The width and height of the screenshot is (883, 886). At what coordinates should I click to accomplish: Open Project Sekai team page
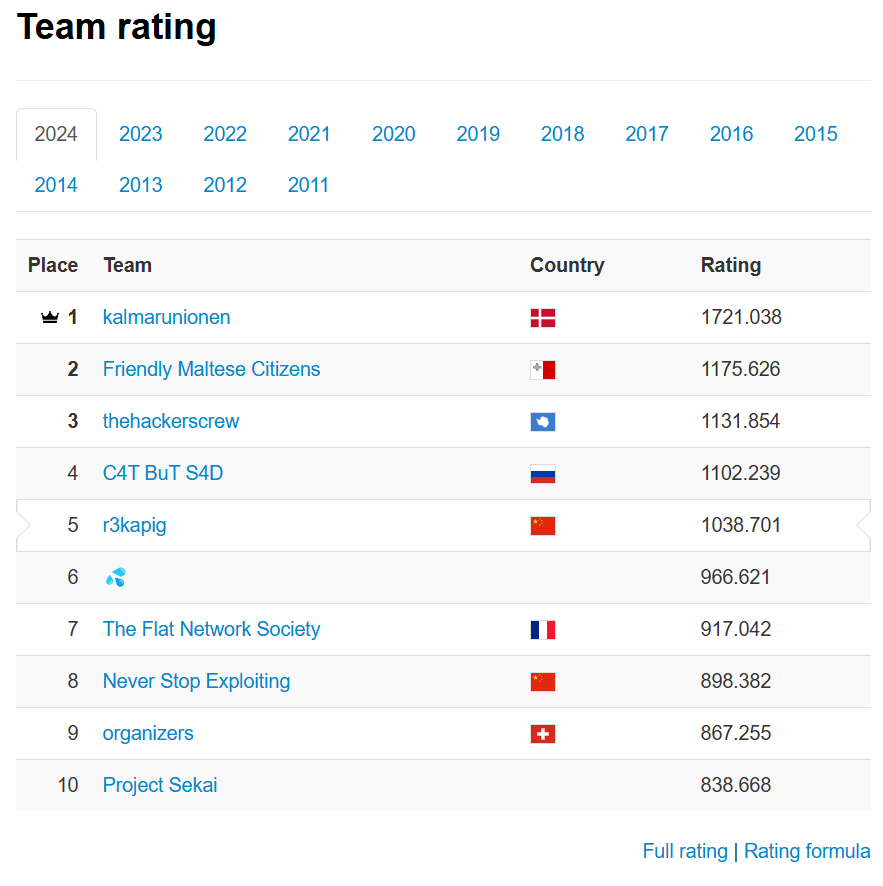(160, 785)
